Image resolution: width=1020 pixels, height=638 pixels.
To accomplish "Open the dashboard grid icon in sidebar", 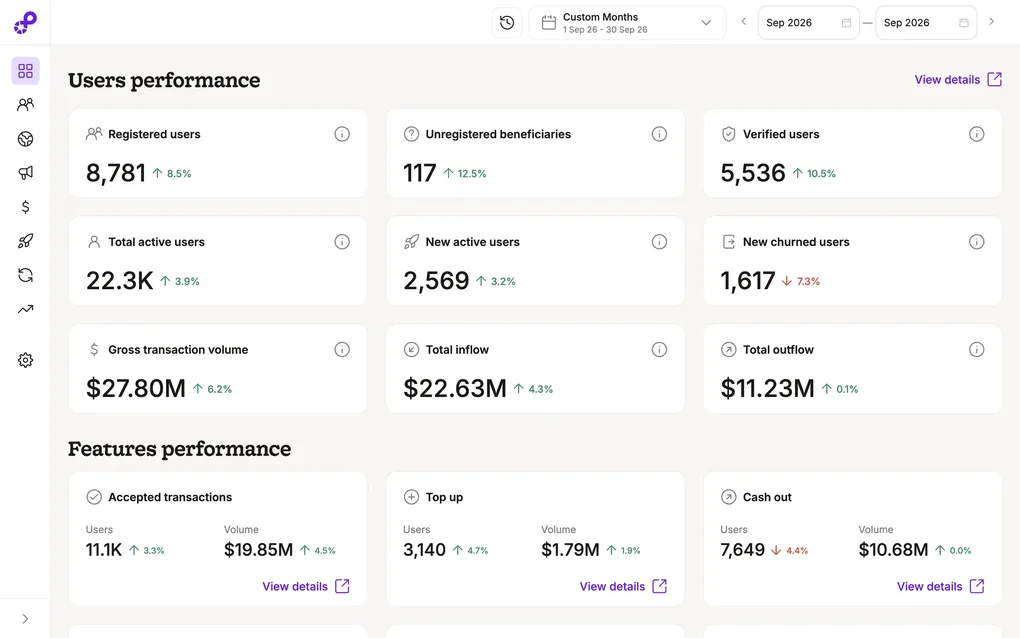I will click(x=25, y=71).
